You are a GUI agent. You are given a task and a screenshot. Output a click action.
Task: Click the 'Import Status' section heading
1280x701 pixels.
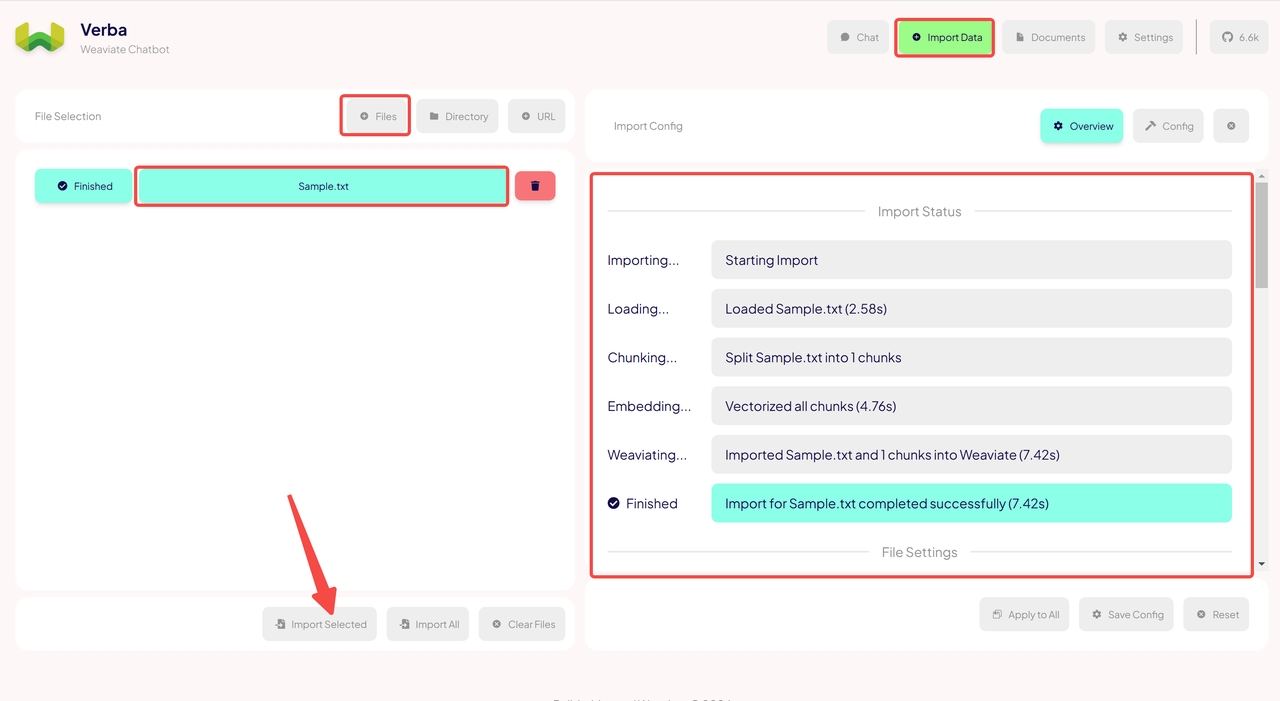(x=919, y=211)
